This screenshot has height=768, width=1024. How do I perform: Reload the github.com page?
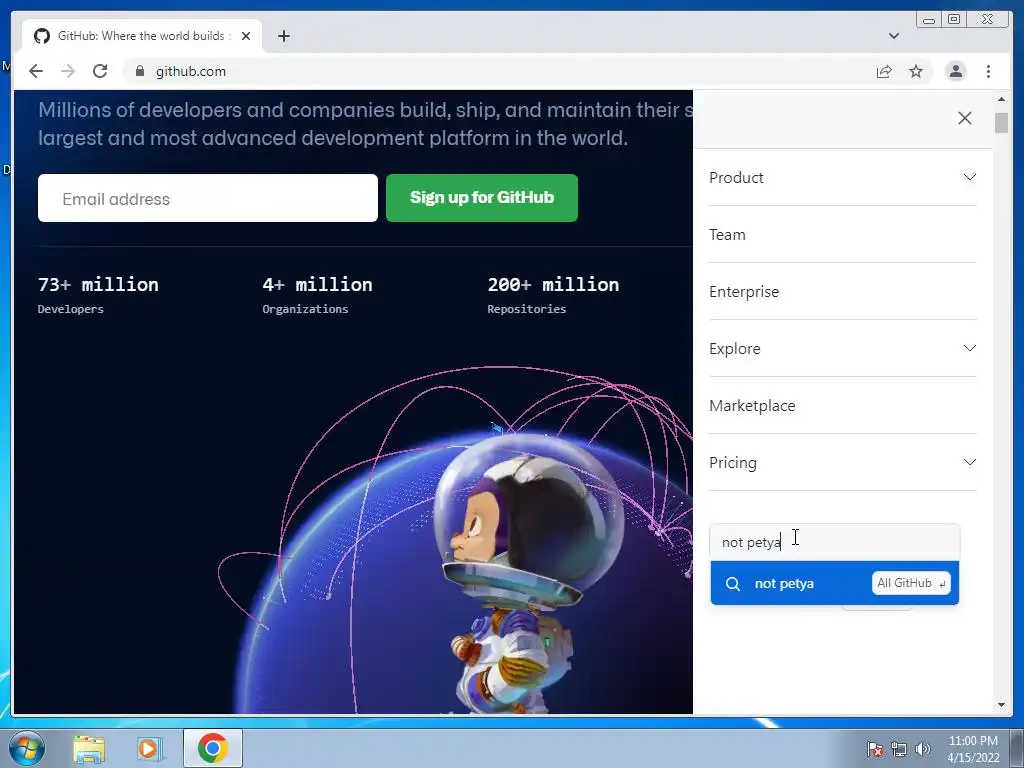100,71
